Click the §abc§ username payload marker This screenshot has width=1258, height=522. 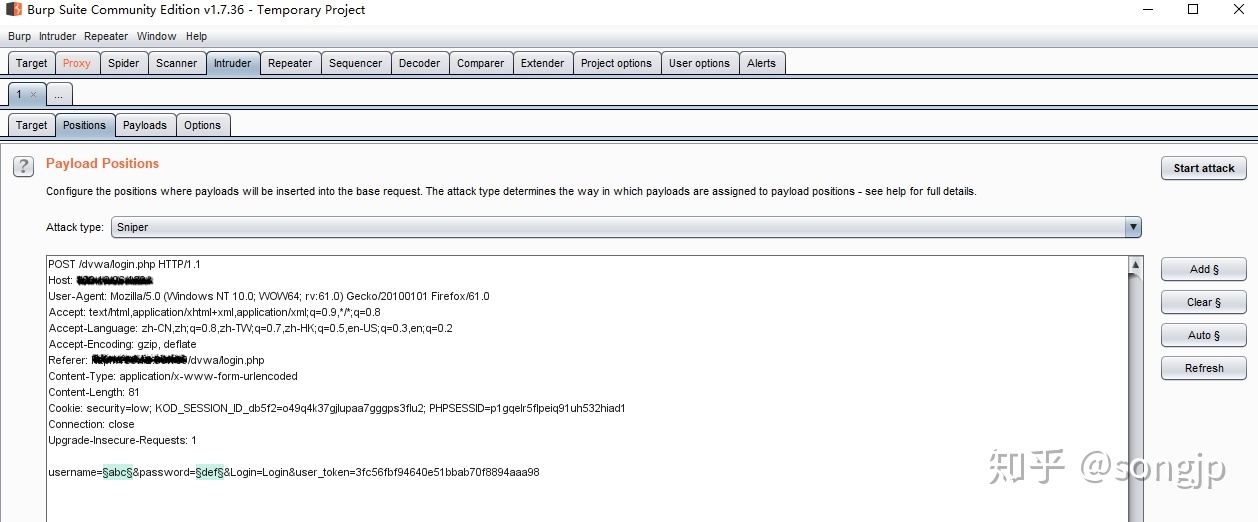click(x=117, y=472)
